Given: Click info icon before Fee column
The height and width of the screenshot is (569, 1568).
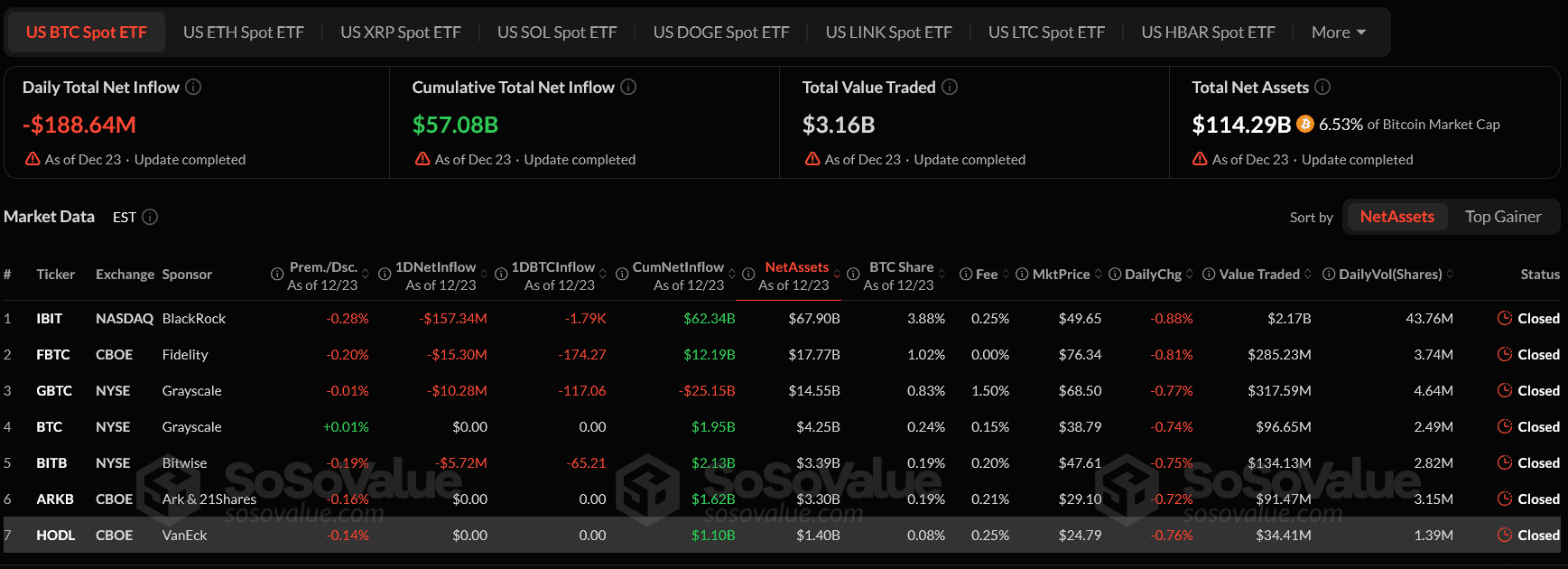Looking at the screenshot, I should pos(966,274).
